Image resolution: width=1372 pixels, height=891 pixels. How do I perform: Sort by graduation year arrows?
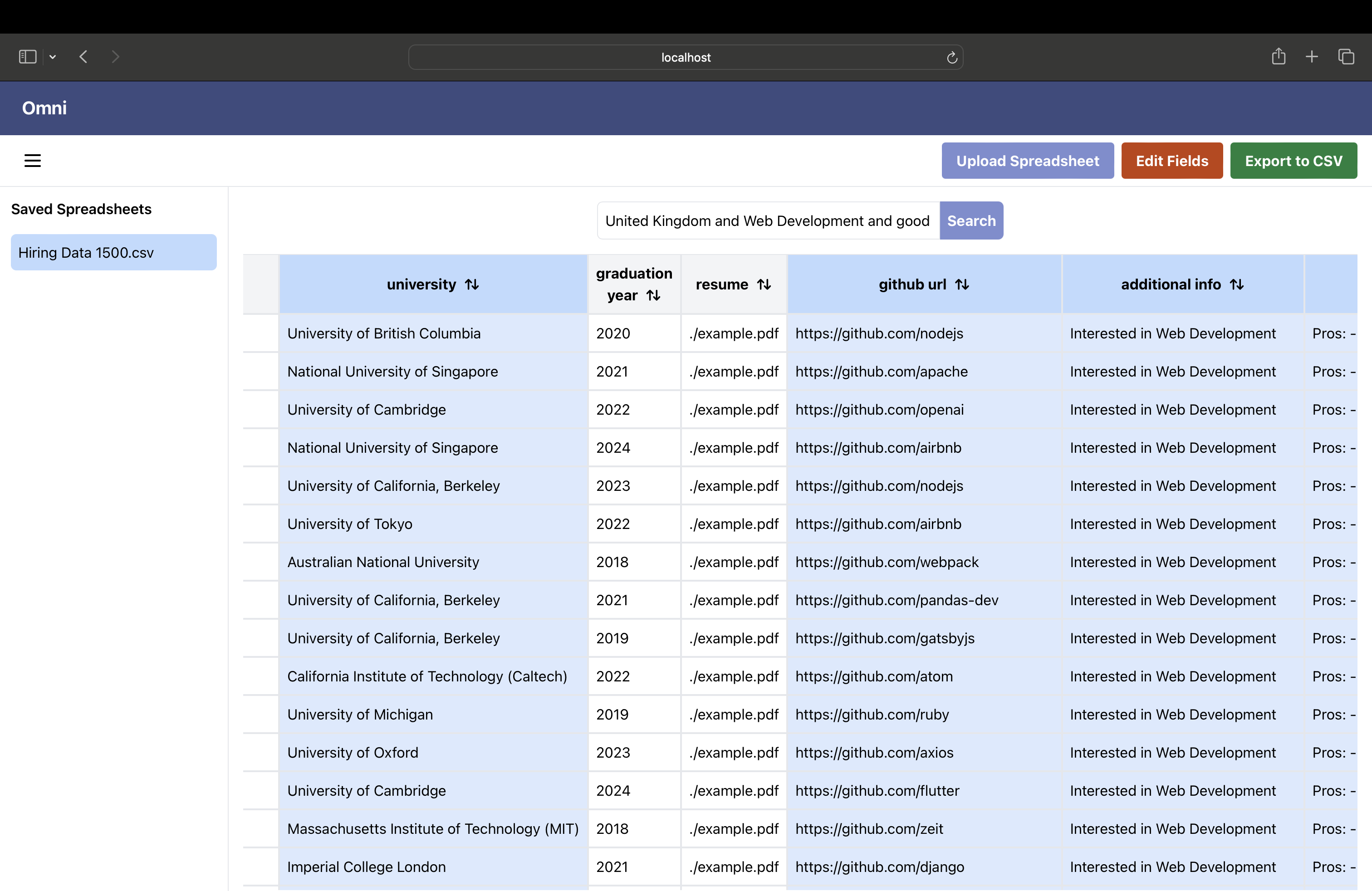point(652,295)
